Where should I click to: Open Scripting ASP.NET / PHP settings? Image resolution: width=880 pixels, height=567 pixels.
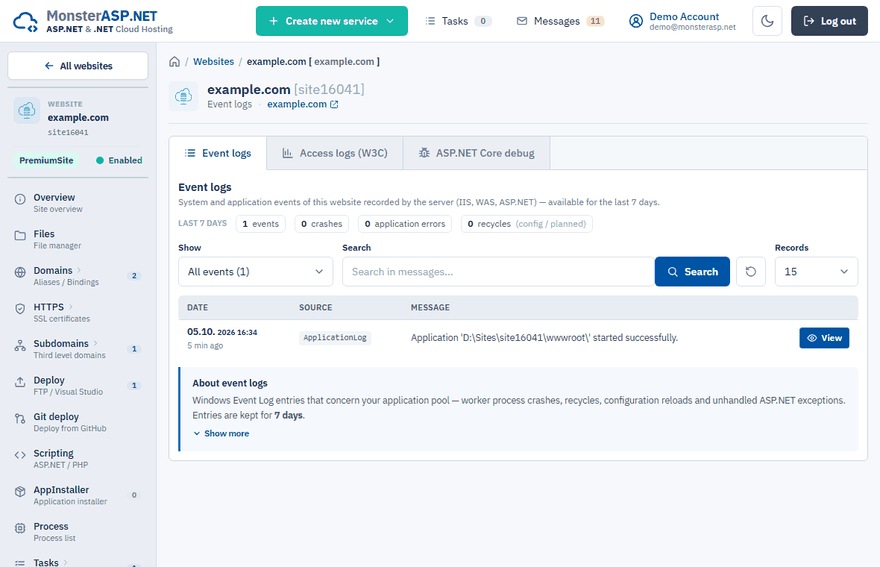[x=78, y=458]
